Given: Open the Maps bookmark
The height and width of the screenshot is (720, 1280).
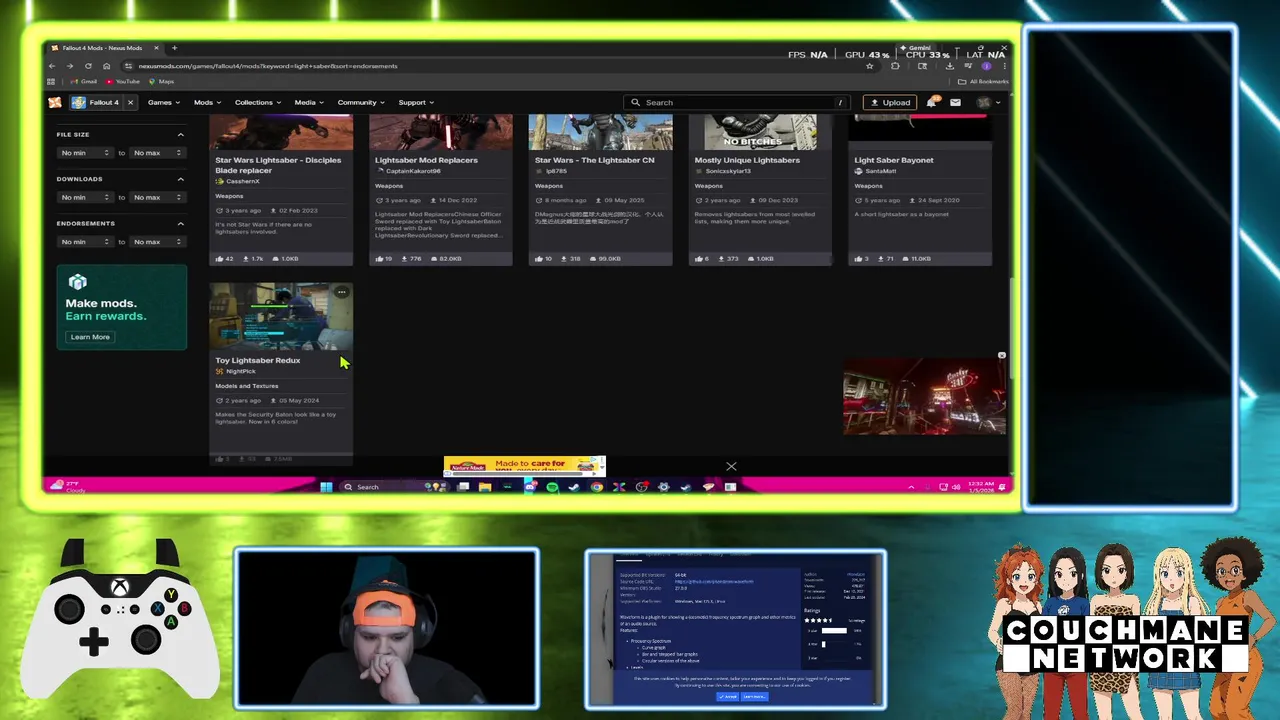Looking at the screenshot, I should (x=161, y=82).
